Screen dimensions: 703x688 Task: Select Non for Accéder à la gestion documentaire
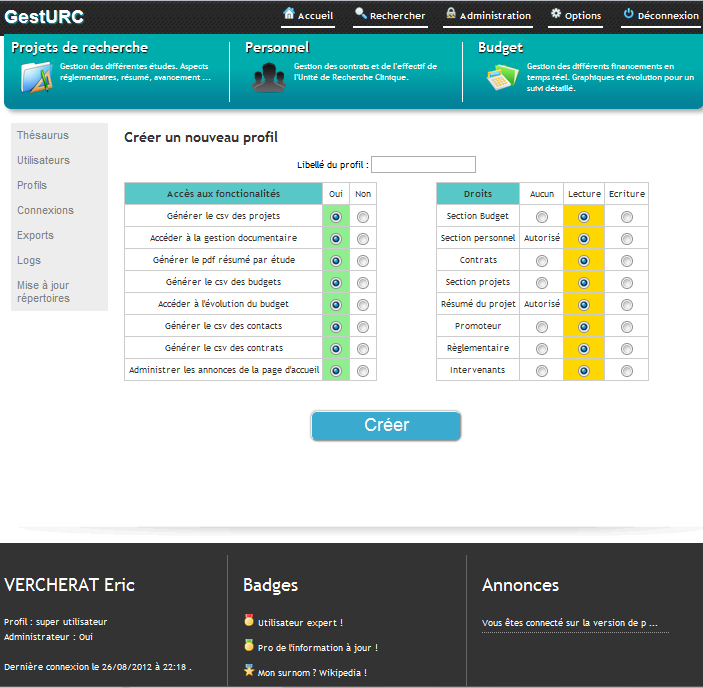pyautogui.click(x=363, y=239)
